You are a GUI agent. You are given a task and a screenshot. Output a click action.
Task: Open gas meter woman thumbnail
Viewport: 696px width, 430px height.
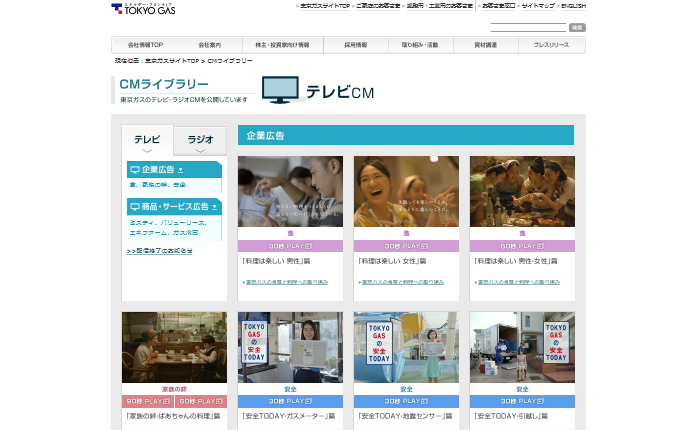click(x=290, y=347)
